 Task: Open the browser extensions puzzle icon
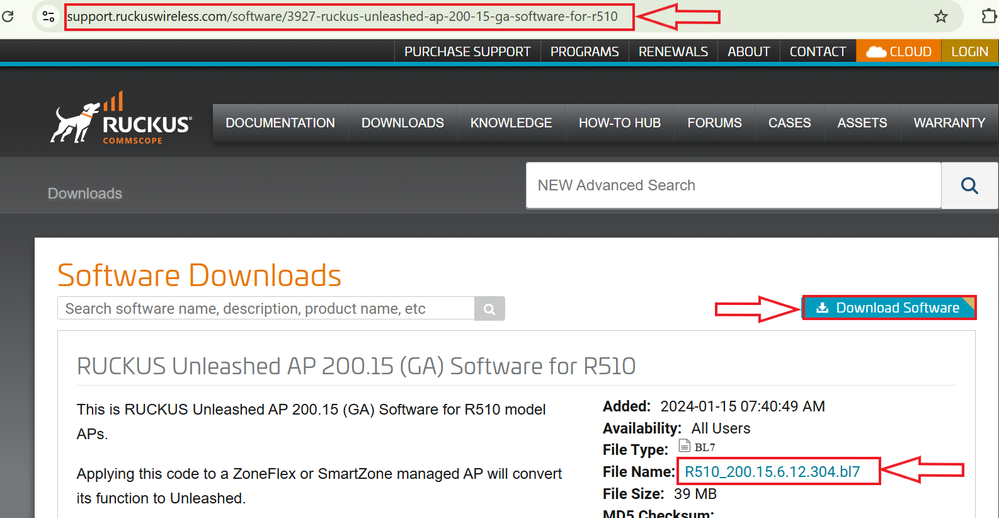977,17
